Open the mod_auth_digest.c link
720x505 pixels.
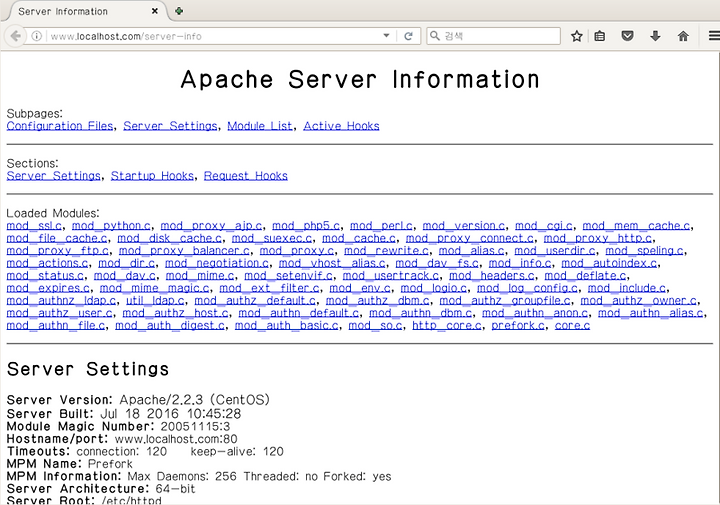pyautogui.click(x=170, y=325)
